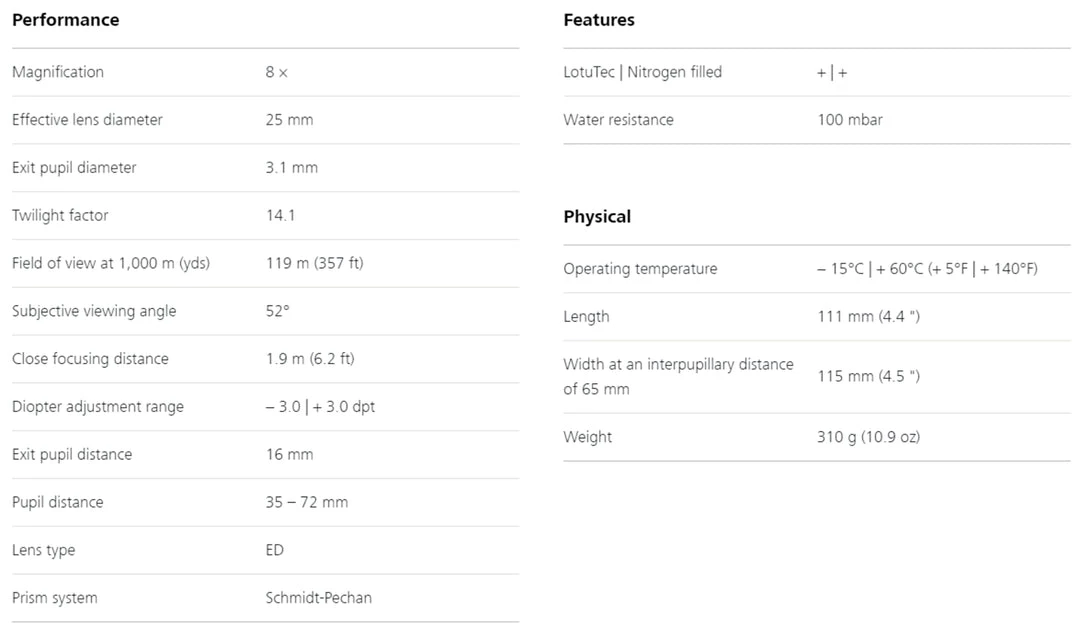Image resolution: width=1080 pixels, height=638 pixels.
Task: Select the Exit pupil distance label
Action: (72, 455)
